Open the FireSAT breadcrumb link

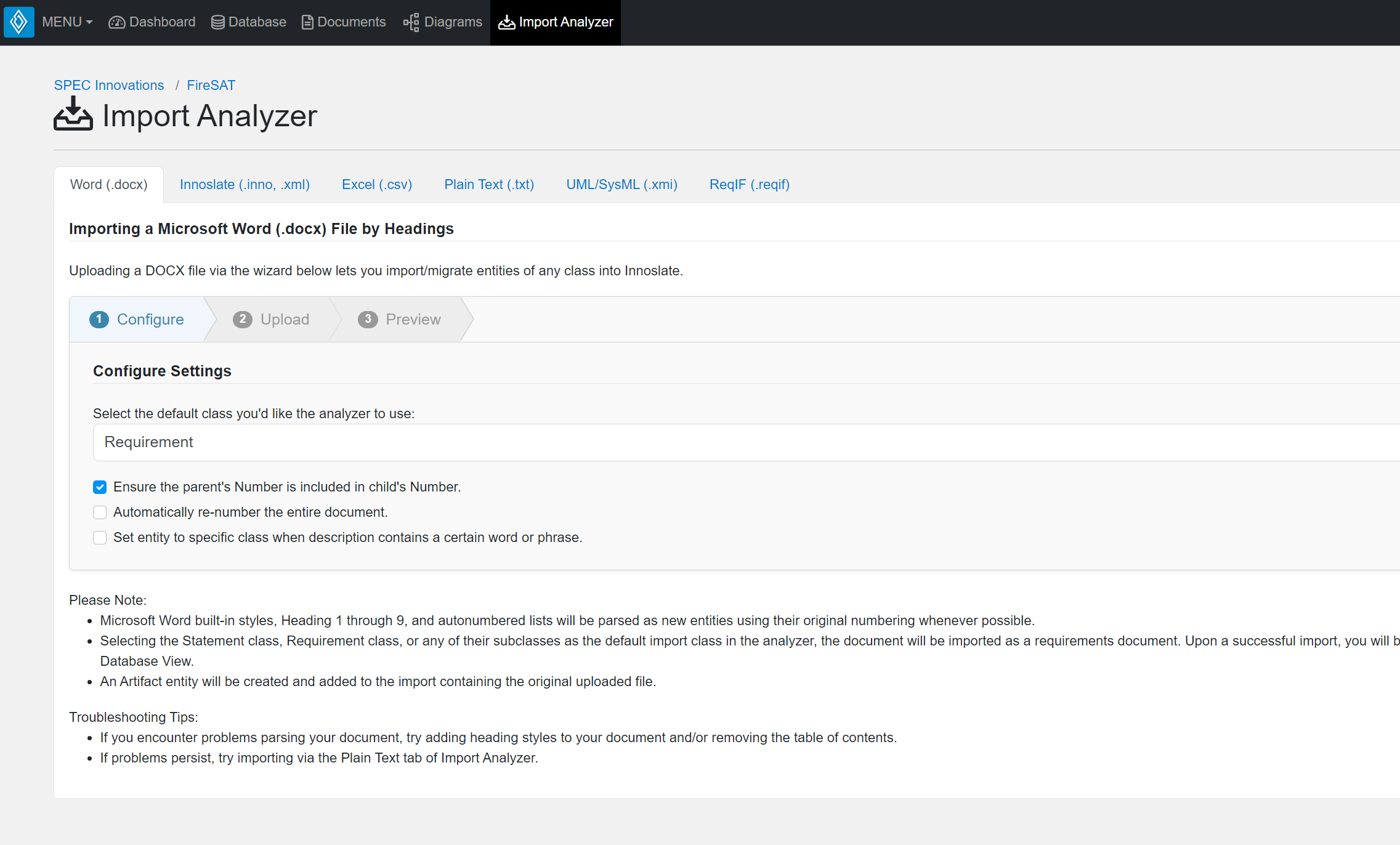(211, 86)
